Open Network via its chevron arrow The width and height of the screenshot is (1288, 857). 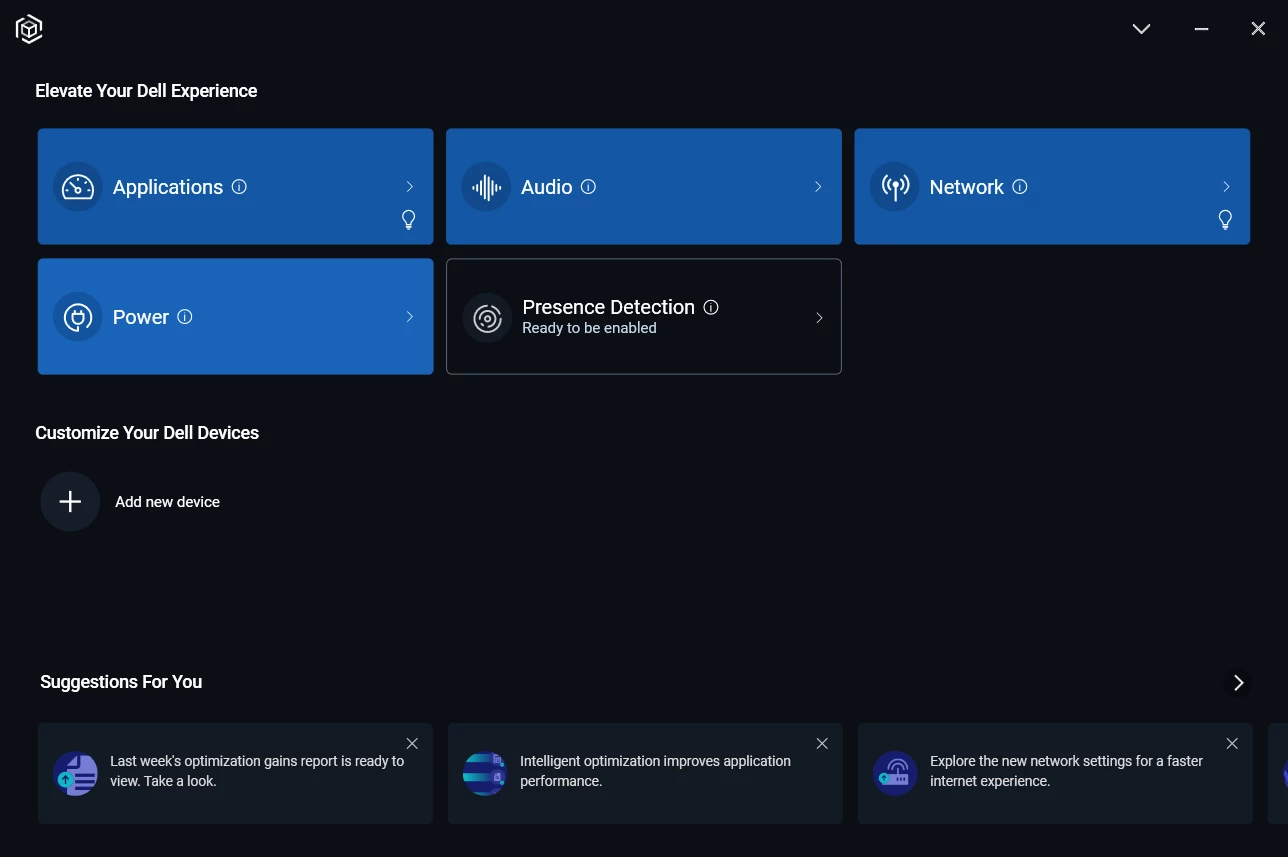1227,187
